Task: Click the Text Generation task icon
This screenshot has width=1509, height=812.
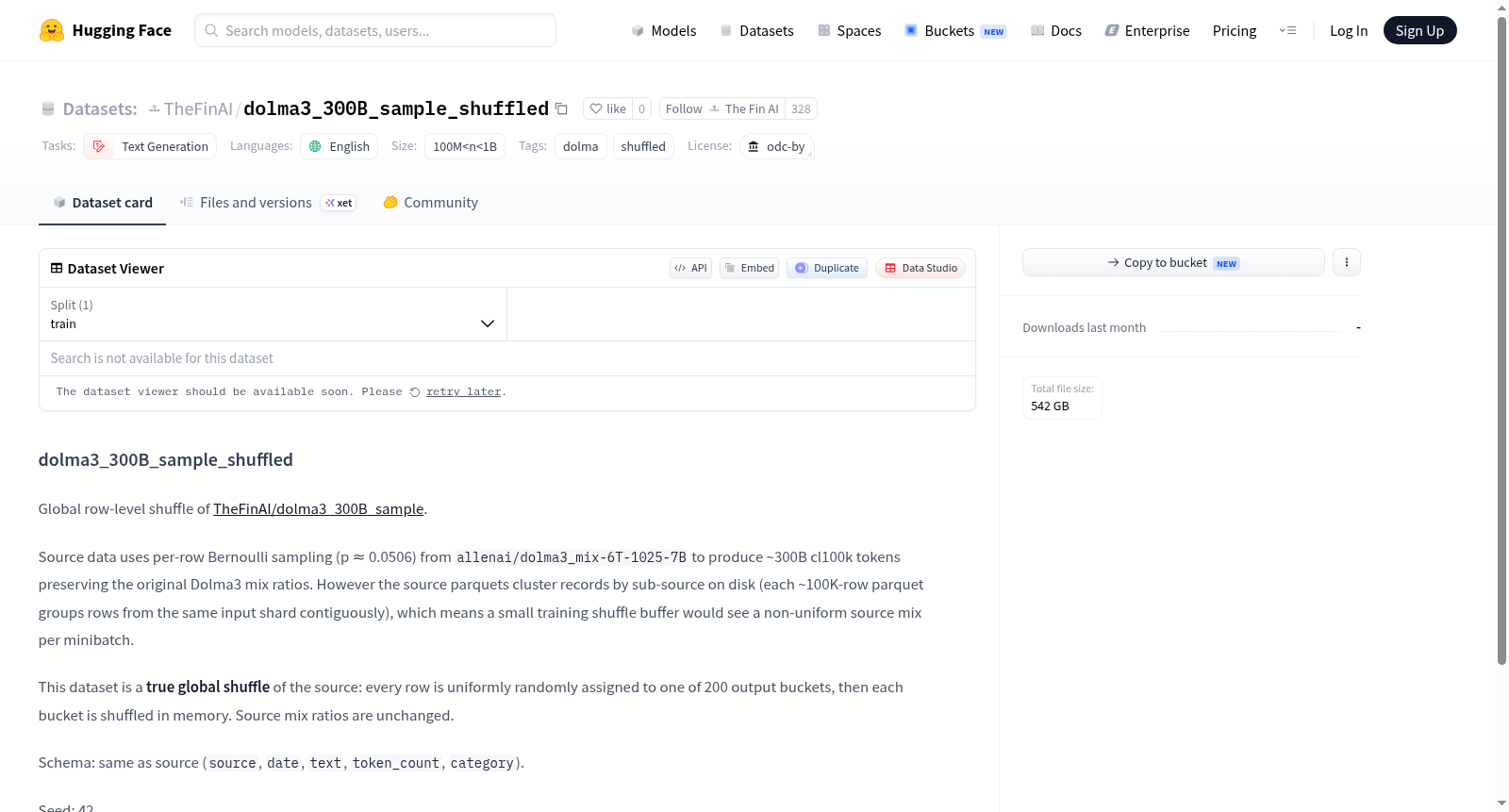Action: 99,146
